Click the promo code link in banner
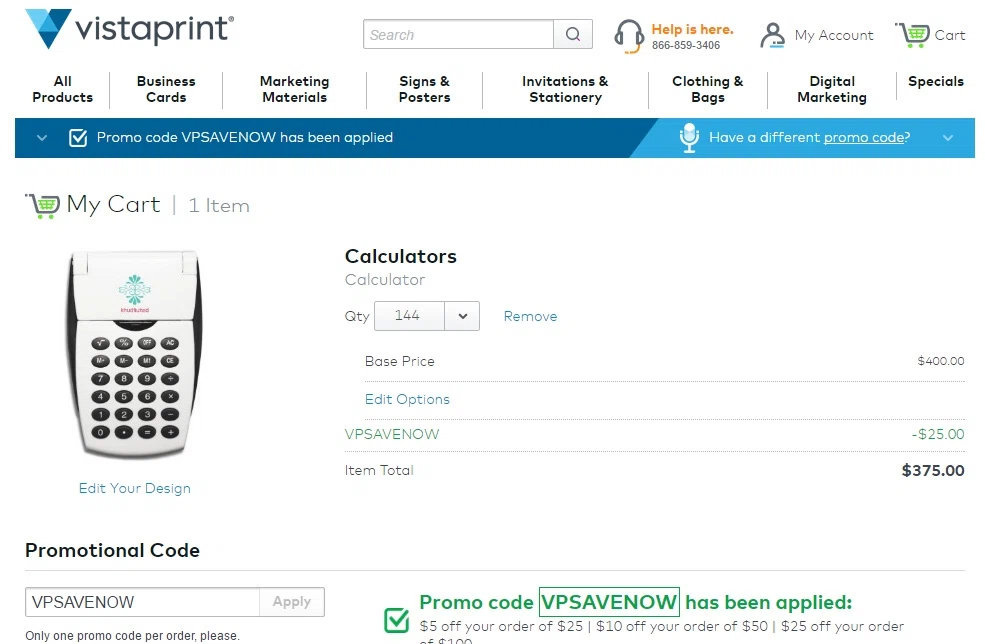The width and height of the screenshot is (985, 644). pos(864,138)
